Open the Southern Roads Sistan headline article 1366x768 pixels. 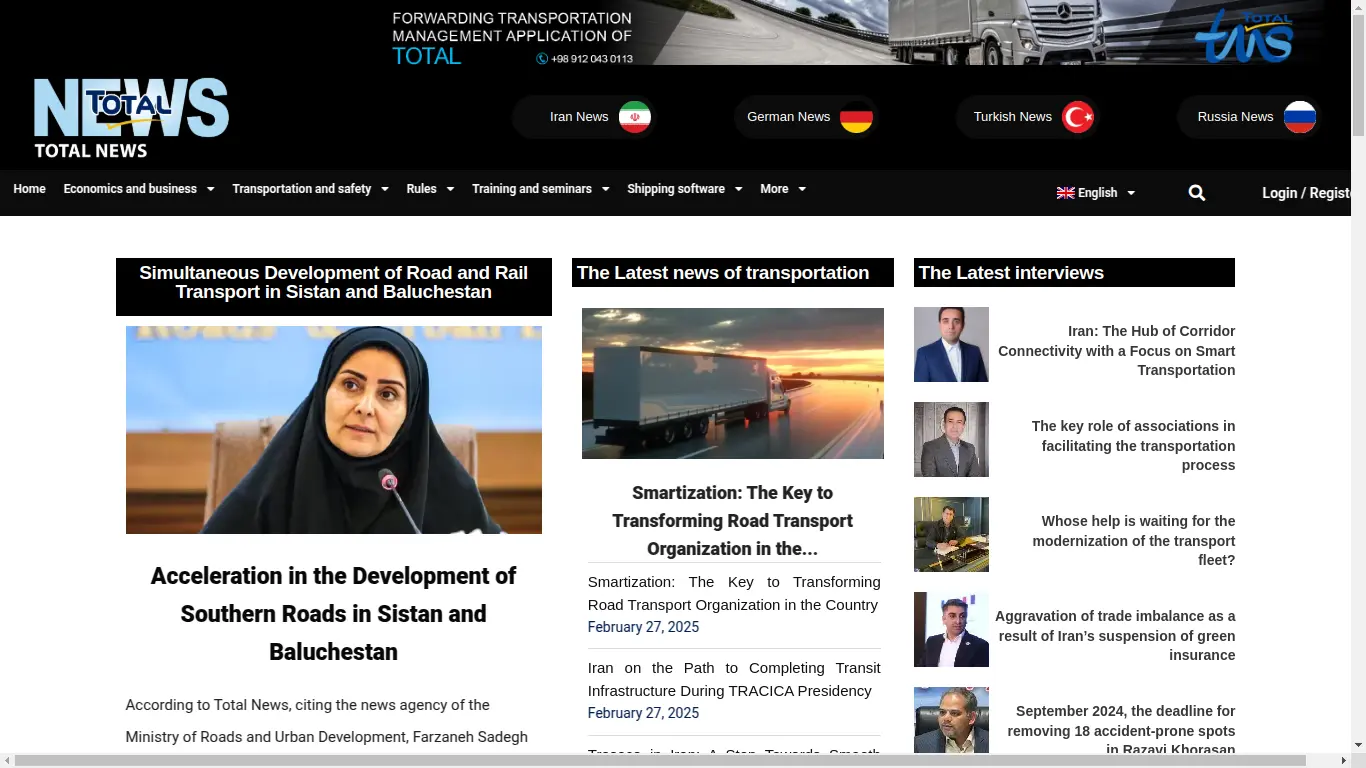333,613
